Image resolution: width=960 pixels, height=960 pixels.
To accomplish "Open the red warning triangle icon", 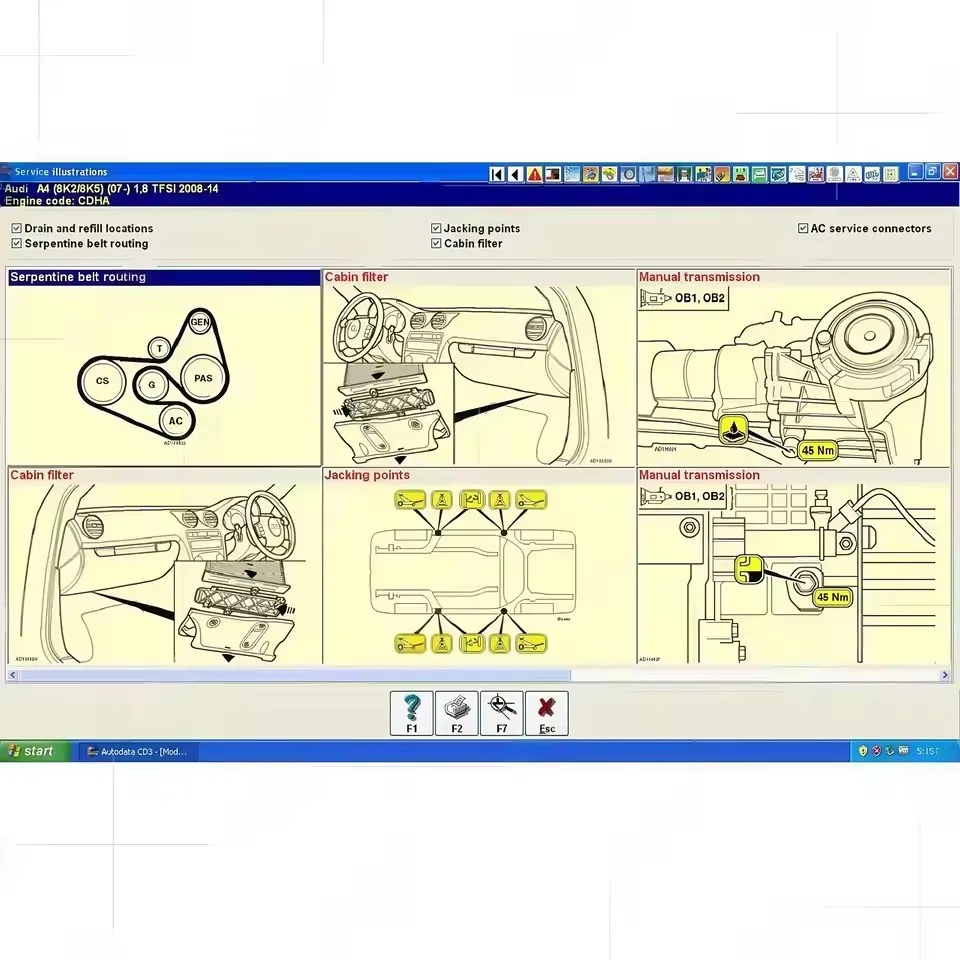I will pyautogui.click(x=534, y=174).
